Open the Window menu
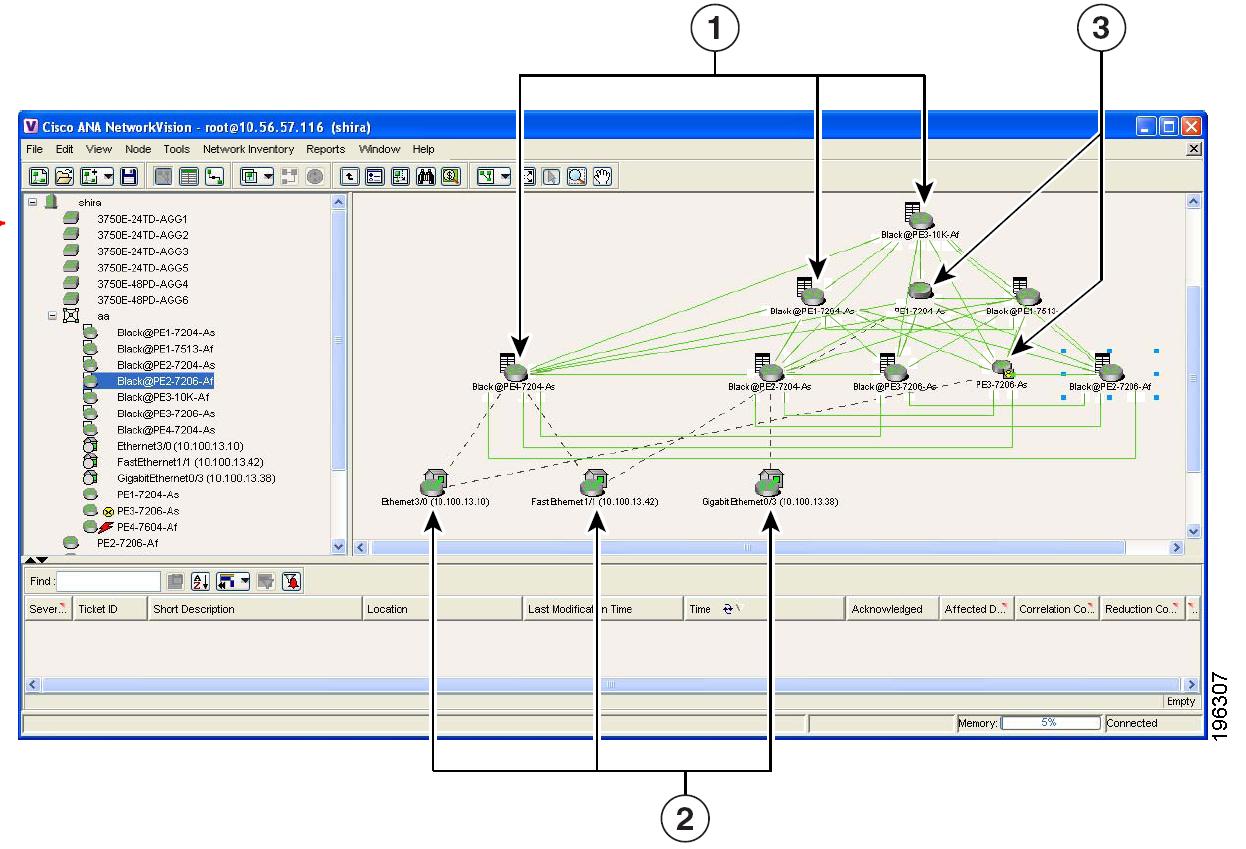 [380, 149]
